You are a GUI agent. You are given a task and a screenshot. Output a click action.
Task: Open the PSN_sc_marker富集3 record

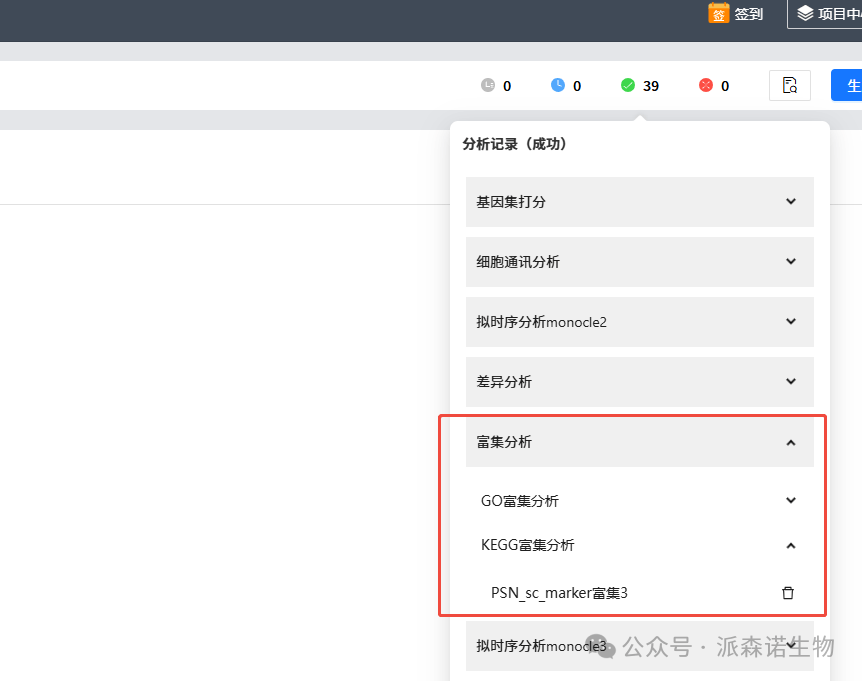coord(559,593)
